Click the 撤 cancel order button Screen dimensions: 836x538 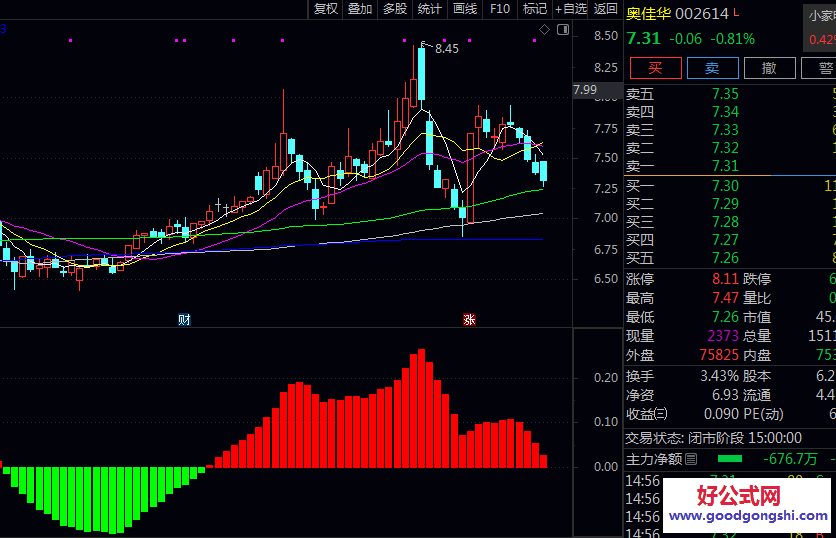pyautogui.click(x=769, y=68)
